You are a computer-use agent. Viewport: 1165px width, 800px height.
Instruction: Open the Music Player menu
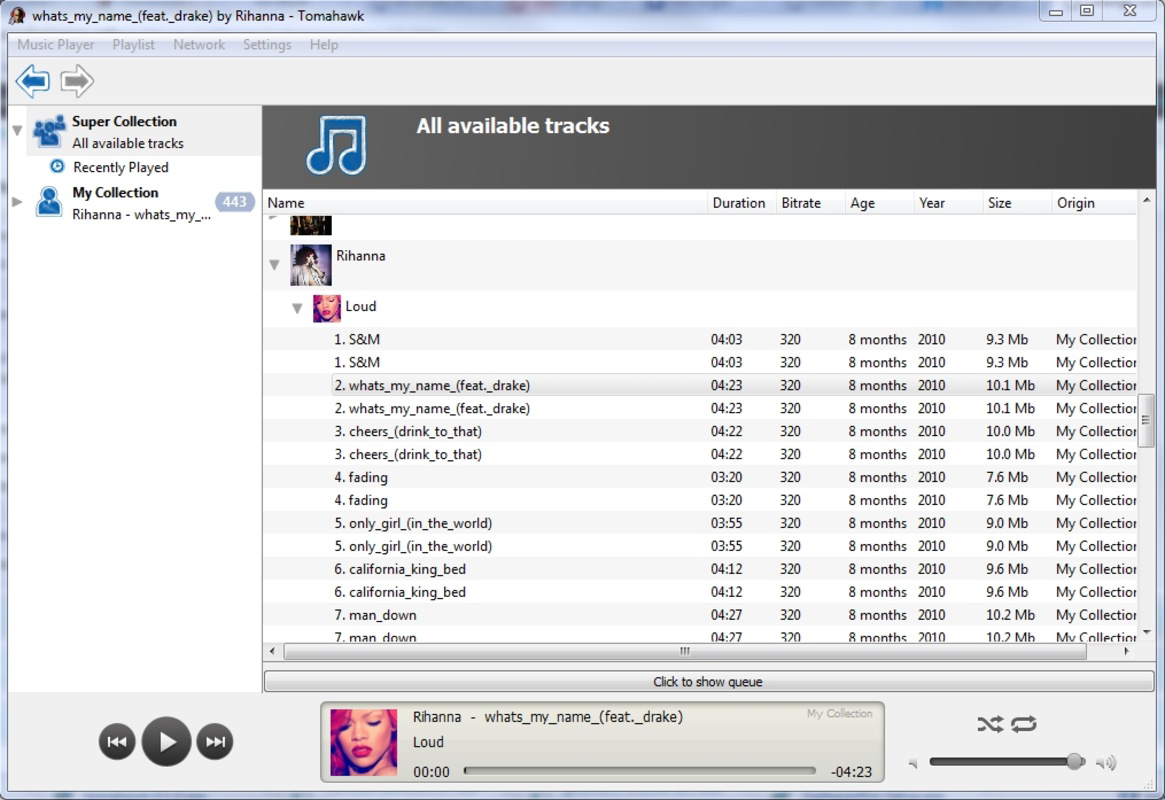(x=56, y=45)
